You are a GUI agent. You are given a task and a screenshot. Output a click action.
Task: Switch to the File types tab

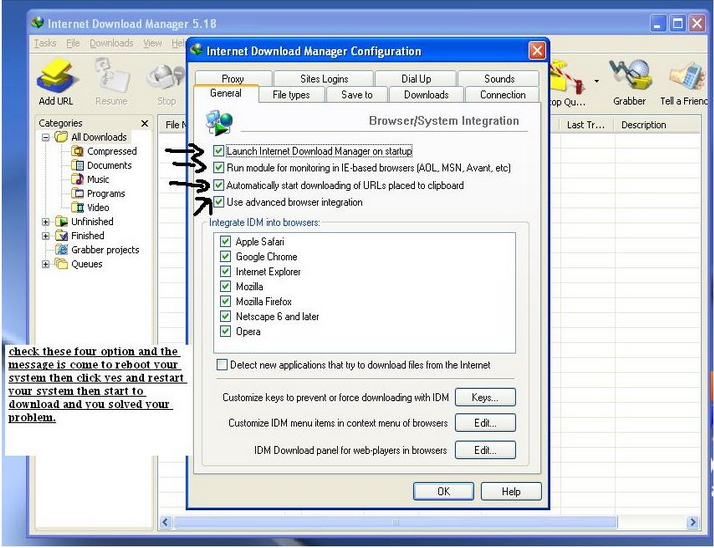291,95
